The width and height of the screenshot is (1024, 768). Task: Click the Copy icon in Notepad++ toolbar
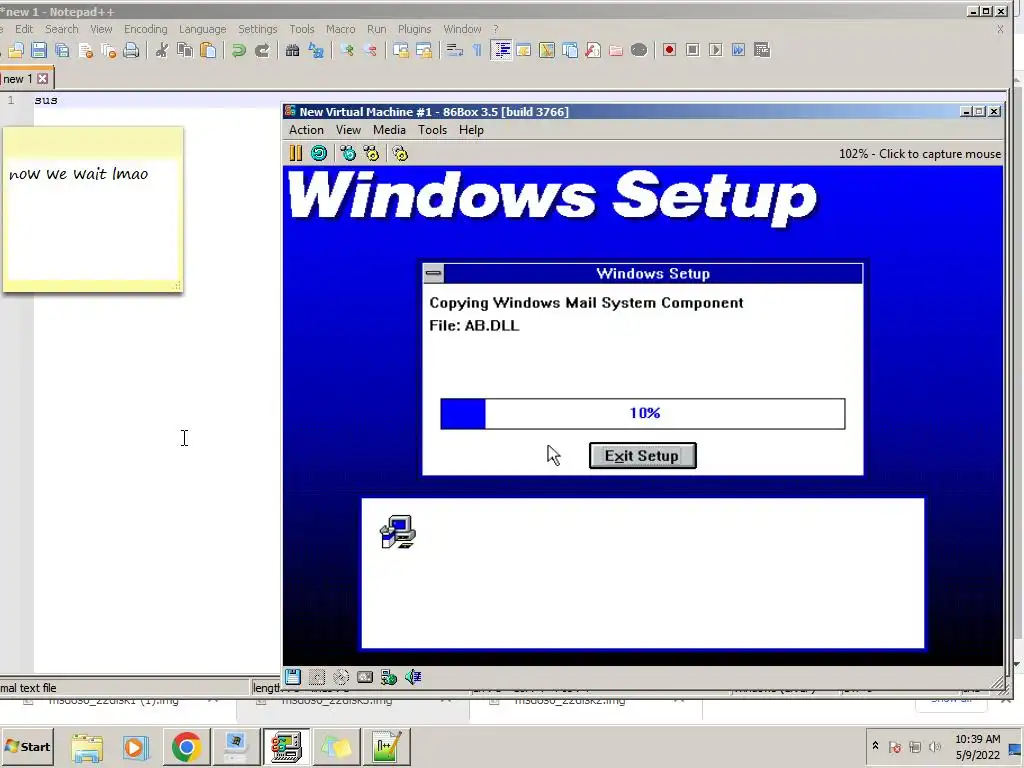185,50
